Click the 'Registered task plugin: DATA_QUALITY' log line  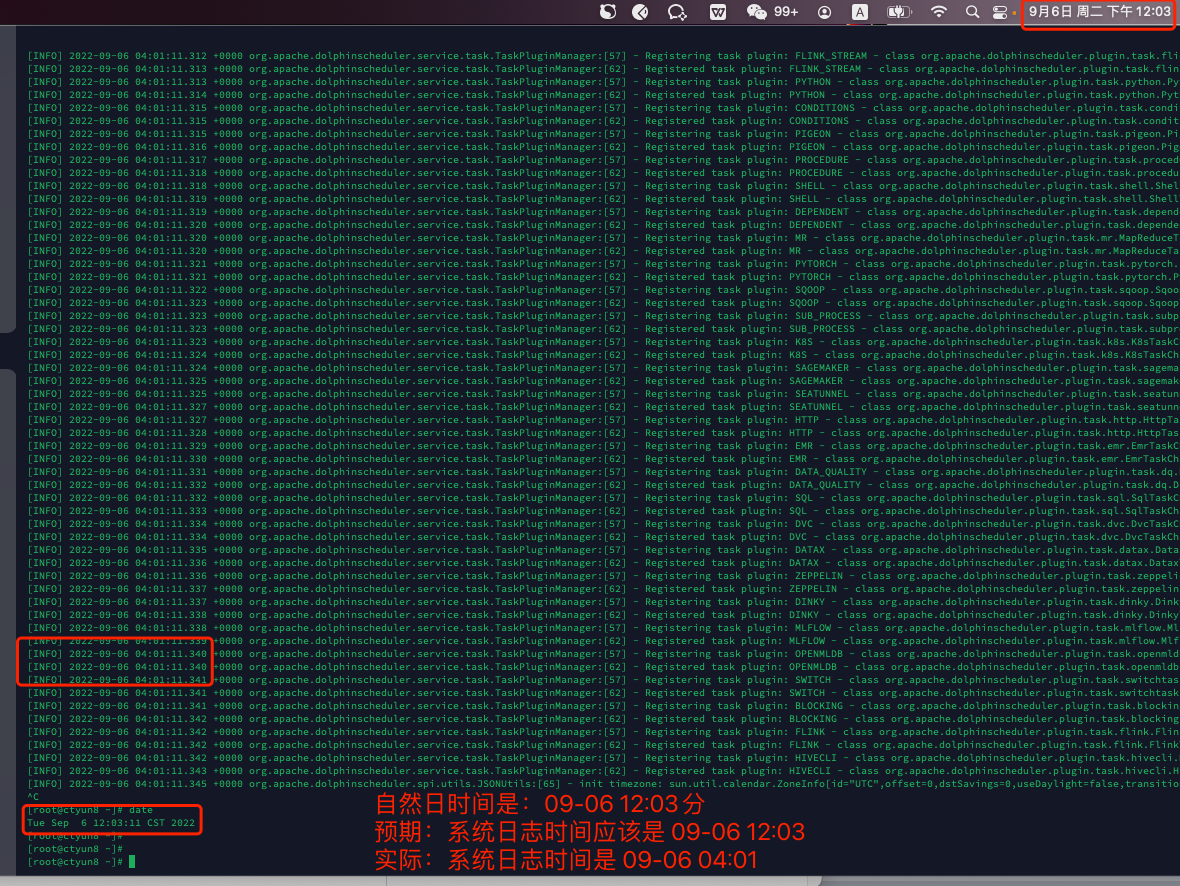point(604,485)
